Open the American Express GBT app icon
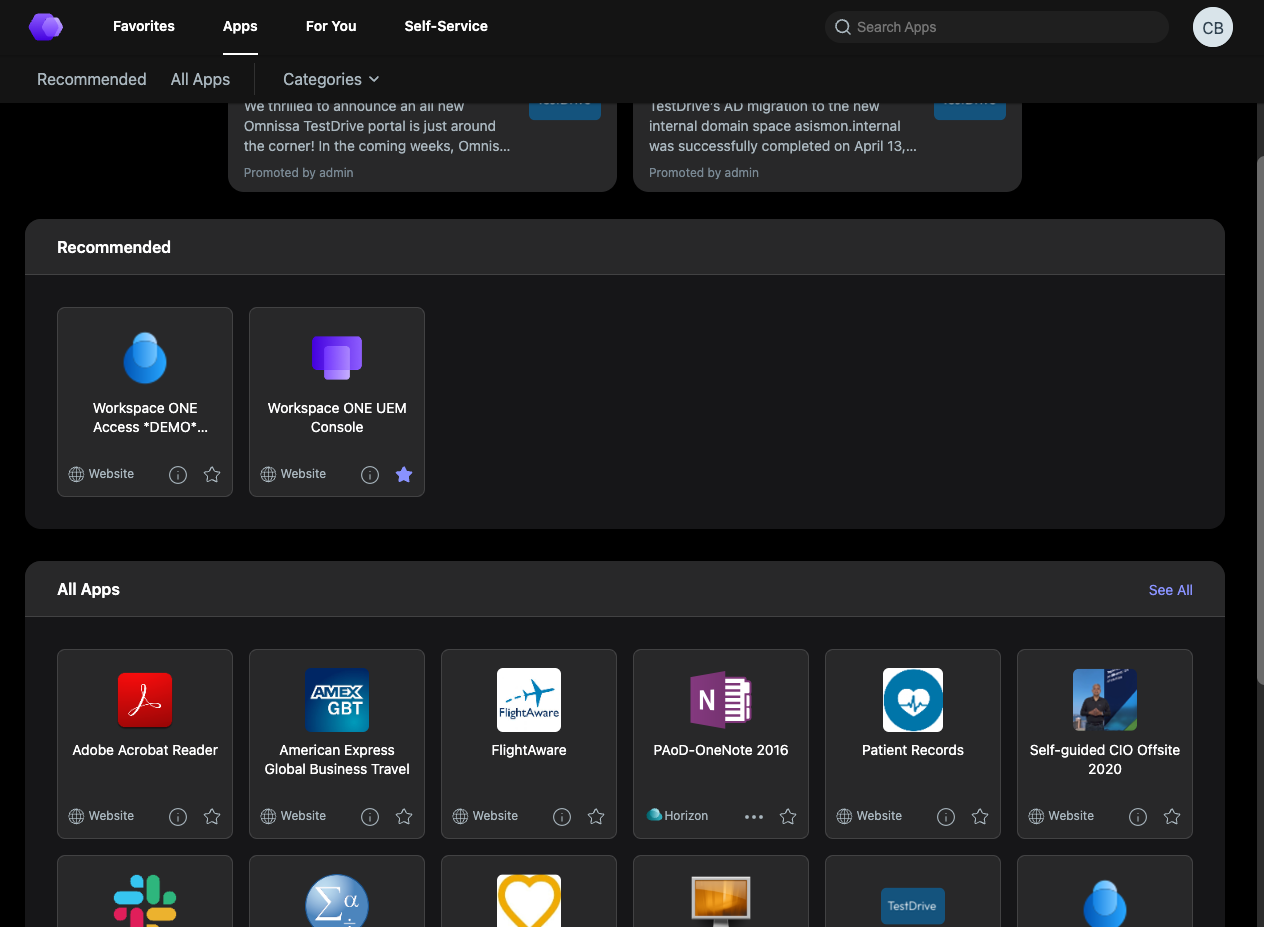This screenshot has height=927, width=1264. point(337,700)
